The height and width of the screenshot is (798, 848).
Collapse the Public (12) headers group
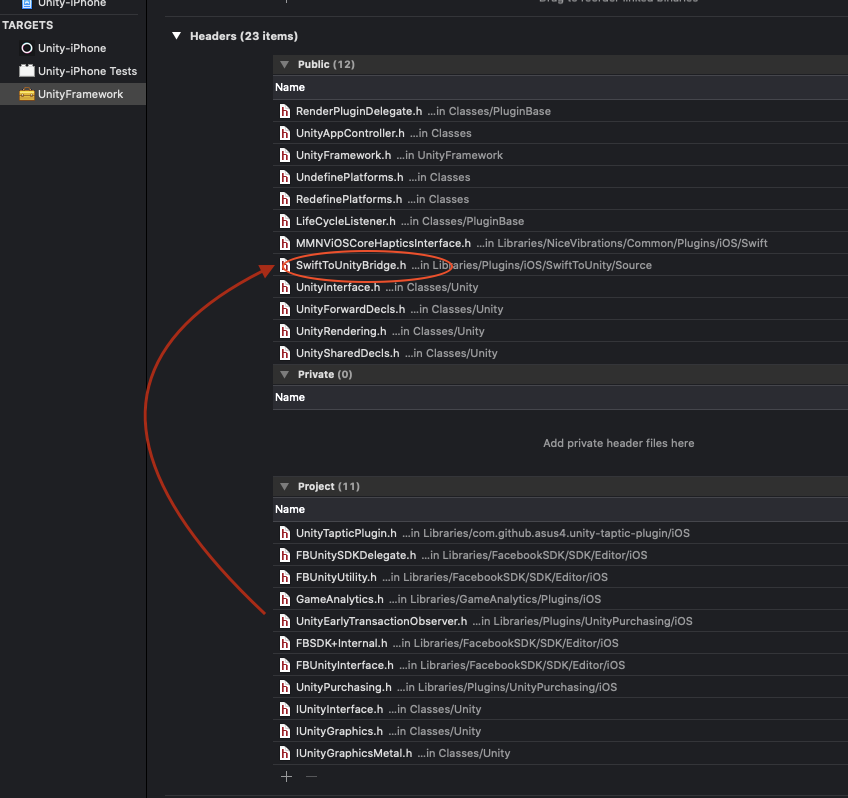284,64
